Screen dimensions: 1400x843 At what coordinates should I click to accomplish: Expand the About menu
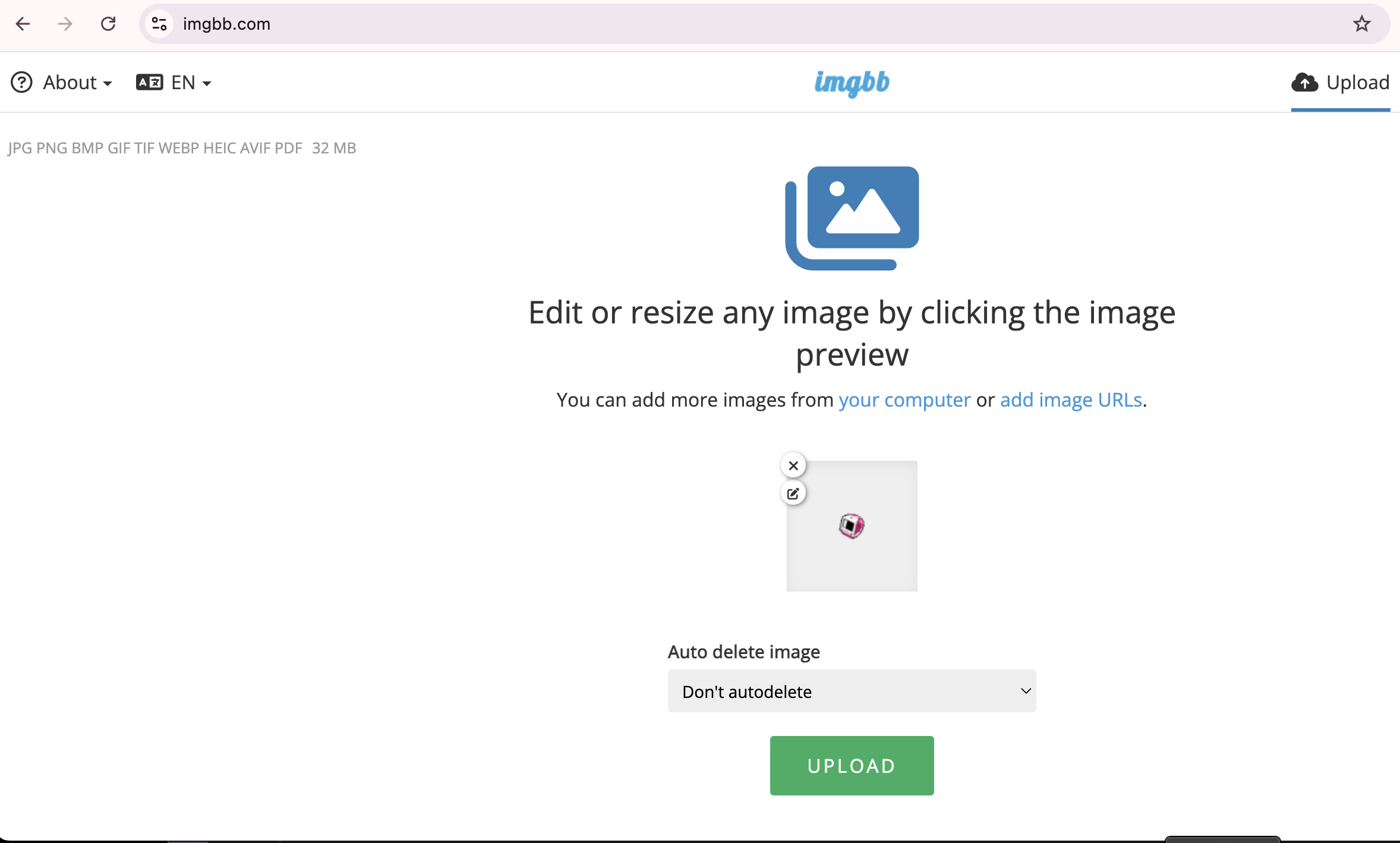(70, 82)
